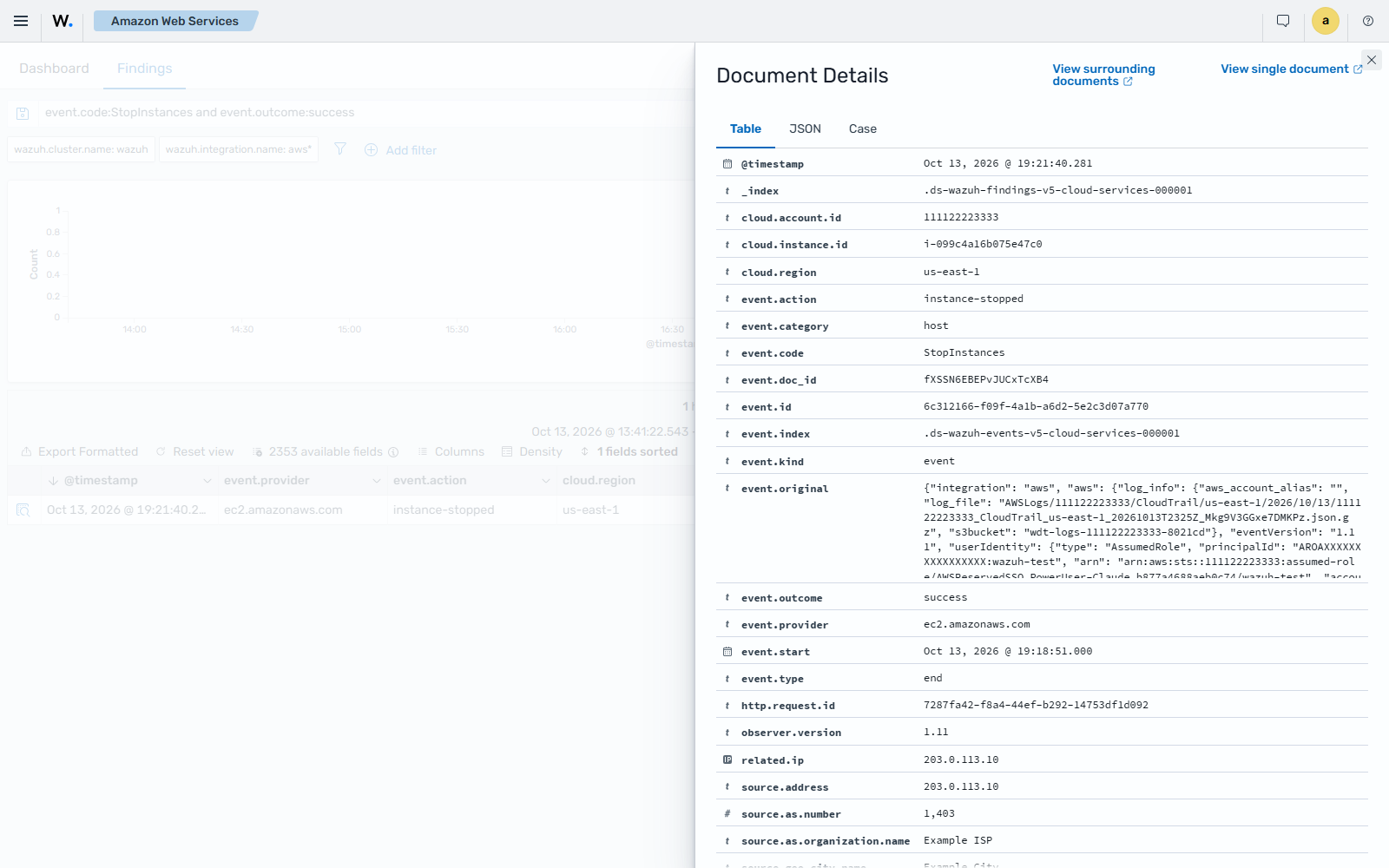Open the feedback chat icon in header
1389x868 pixels.
pos(1283,21)
